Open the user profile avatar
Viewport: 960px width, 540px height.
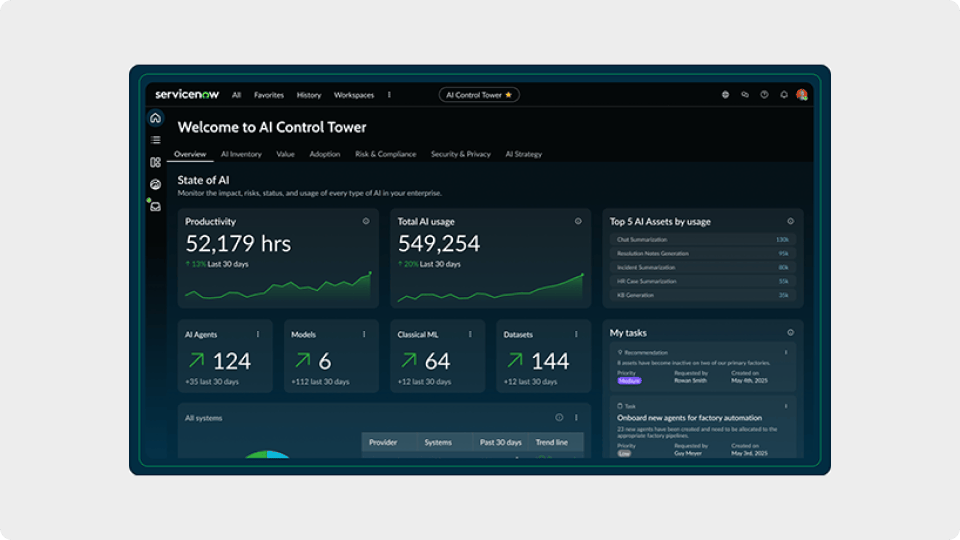tap(801, 95)
